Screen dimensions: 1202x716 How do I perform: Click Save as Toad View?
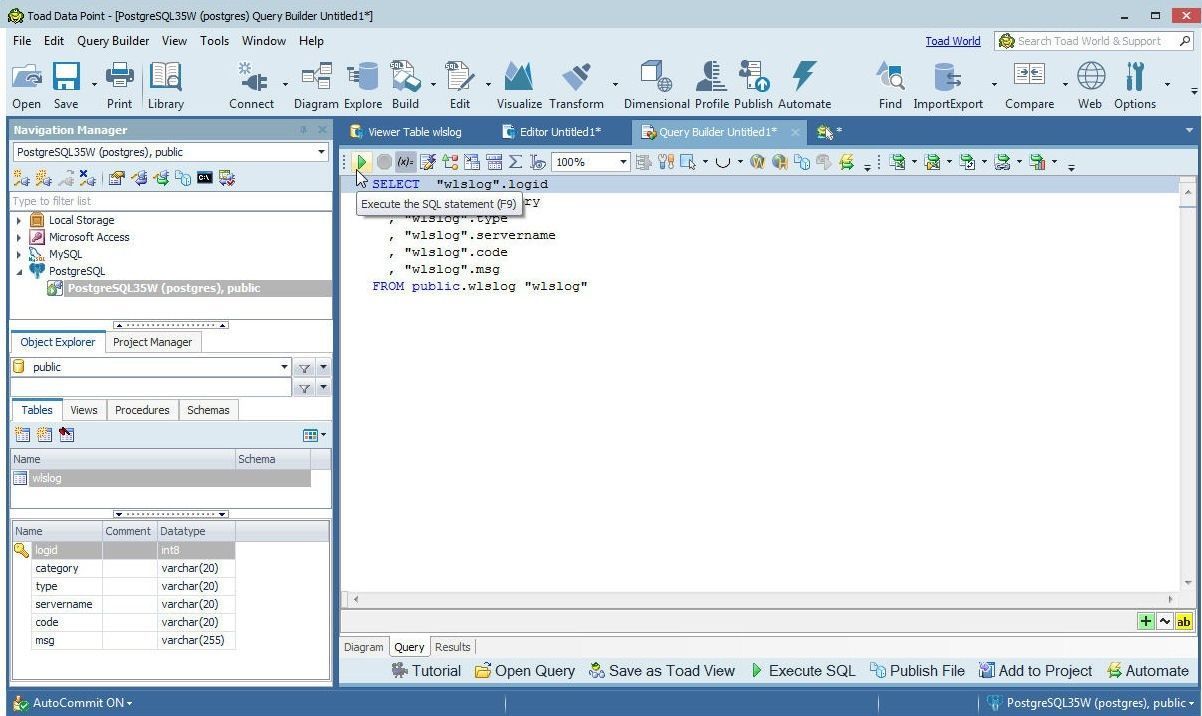pyautogui.click(x=662, y=671)
